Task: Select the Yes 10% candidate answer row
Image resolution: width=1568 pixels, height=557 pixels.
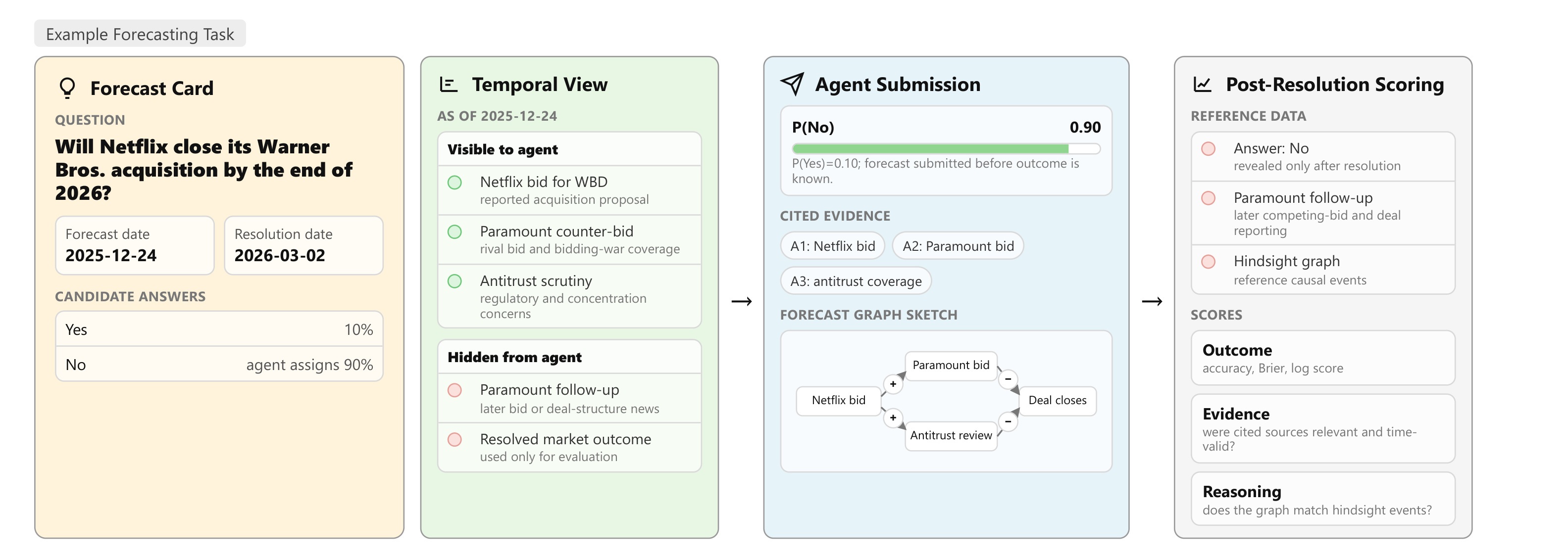Action: click(x=219, y=329)
